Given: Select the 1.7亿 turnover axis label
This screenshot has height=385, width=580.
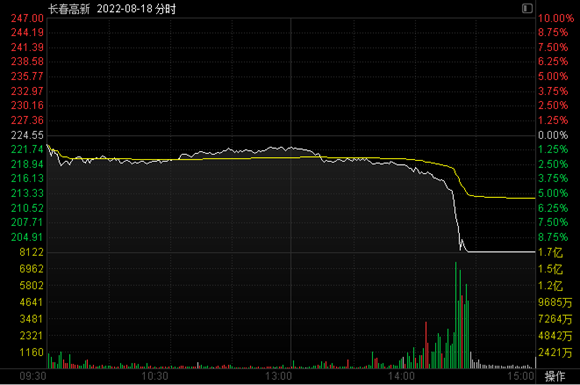Looking at the screenshot, I should [550, 253].
